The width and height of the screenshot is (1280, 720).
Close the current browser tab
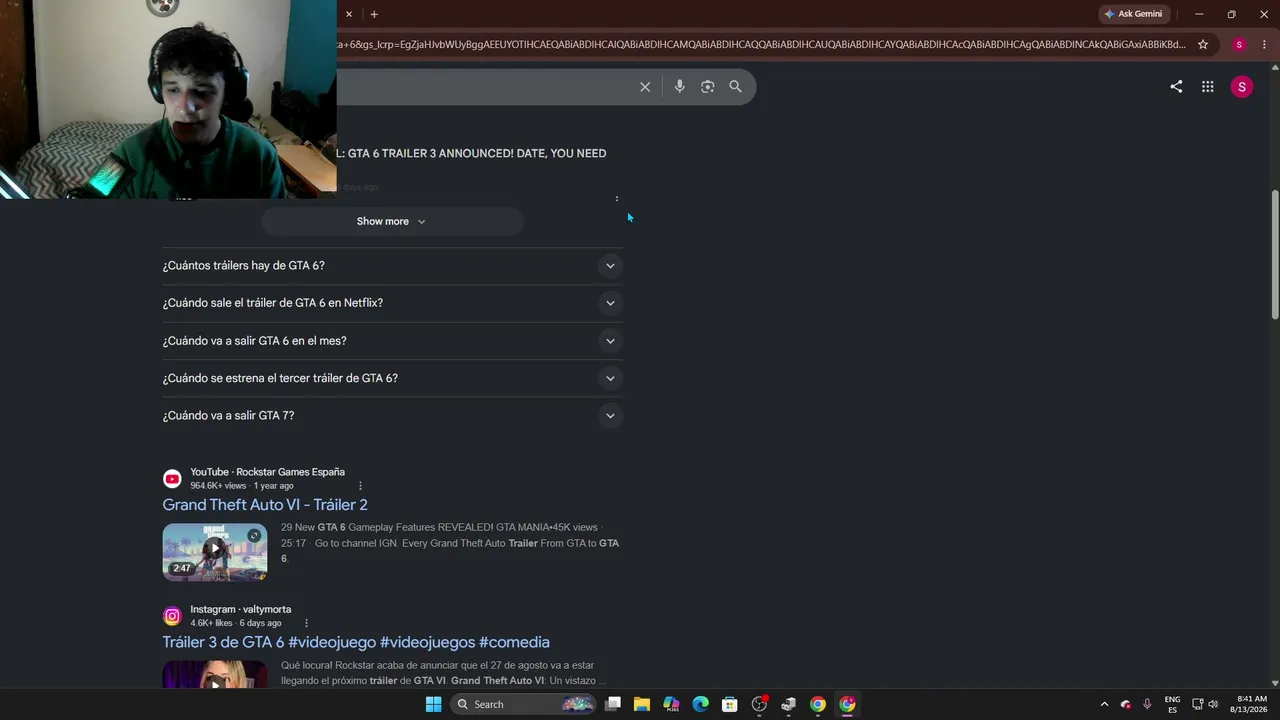349,14
